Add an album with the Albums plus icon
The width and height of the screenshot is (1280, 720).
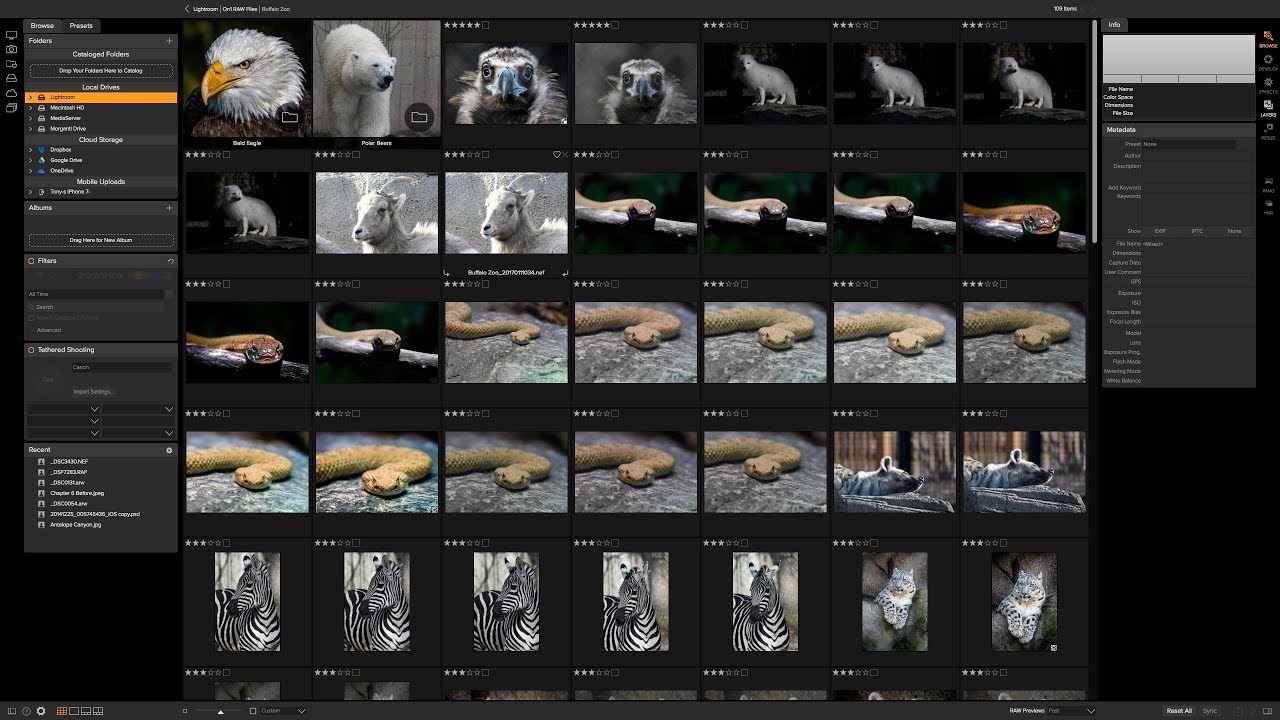point(169,208)
